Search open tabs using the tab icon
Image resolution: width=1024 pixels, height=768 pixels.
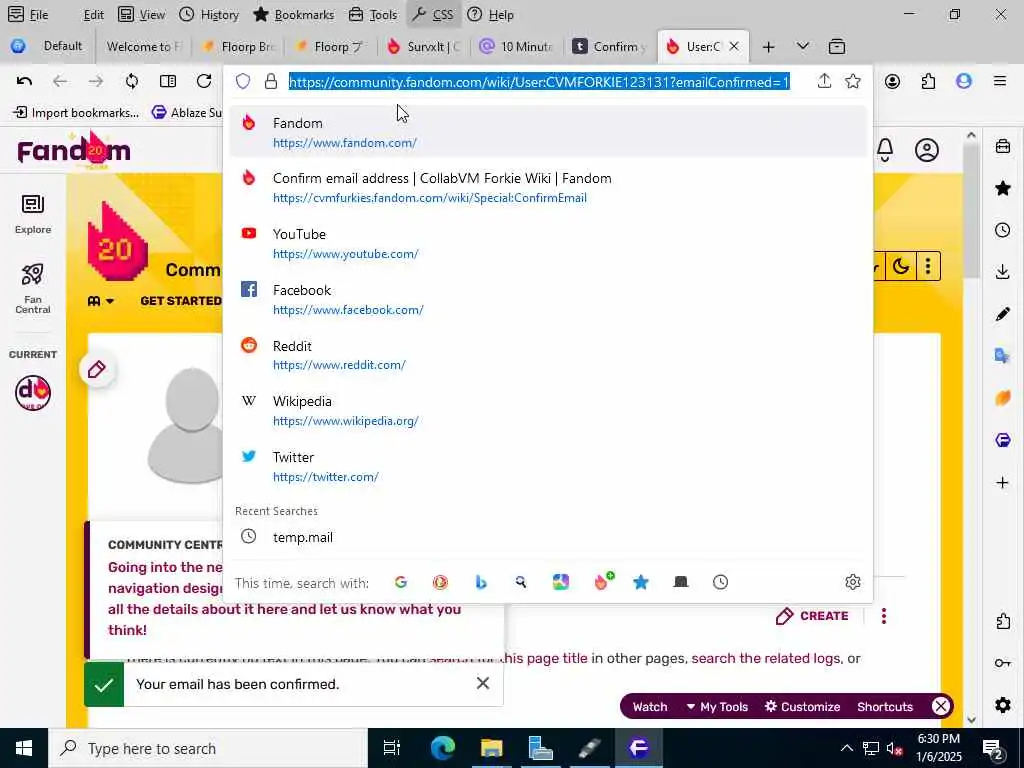[680, 583]
